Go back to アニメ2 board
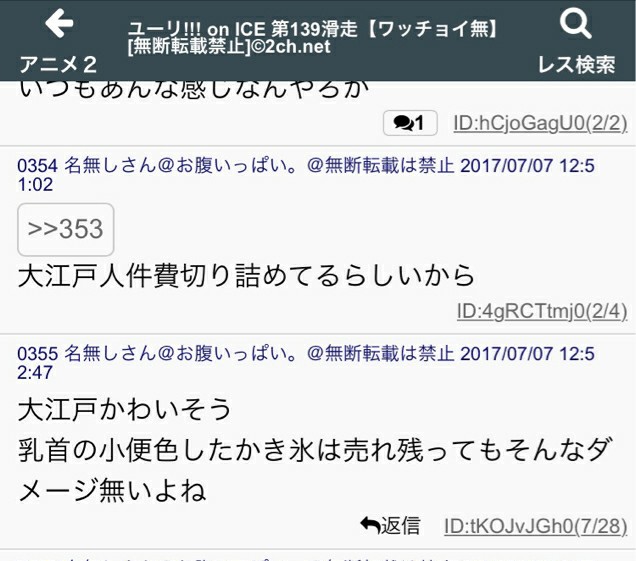636x561 pixels. coord(58,65)
